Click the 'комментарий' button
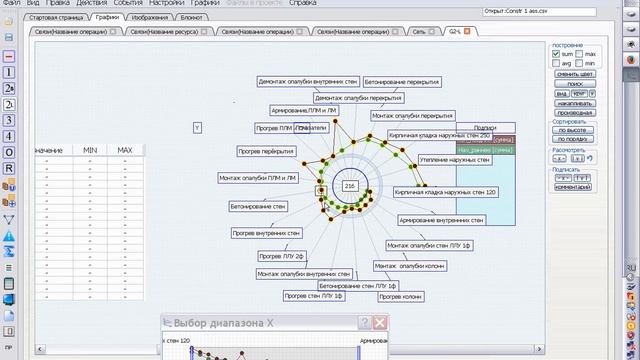 point(573,187)
